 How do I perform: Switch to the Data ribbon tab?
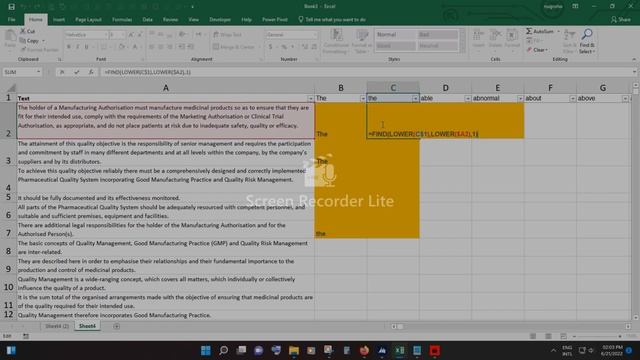[x=147, y=20]
